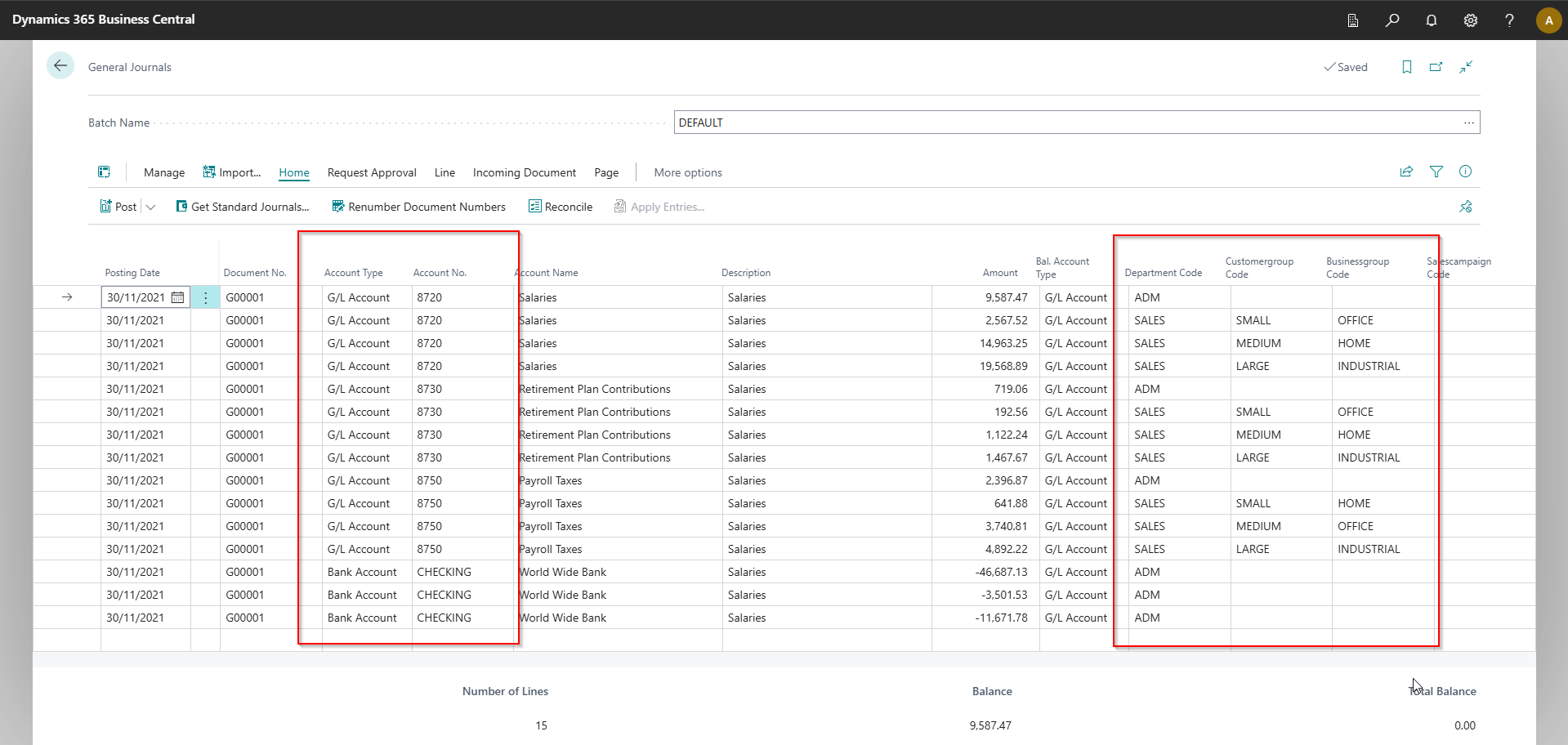The width and height of the screenshot is (1568, 745).
Task: Select the amount cell -46,687.13
Action: click(x=985, y=572)
